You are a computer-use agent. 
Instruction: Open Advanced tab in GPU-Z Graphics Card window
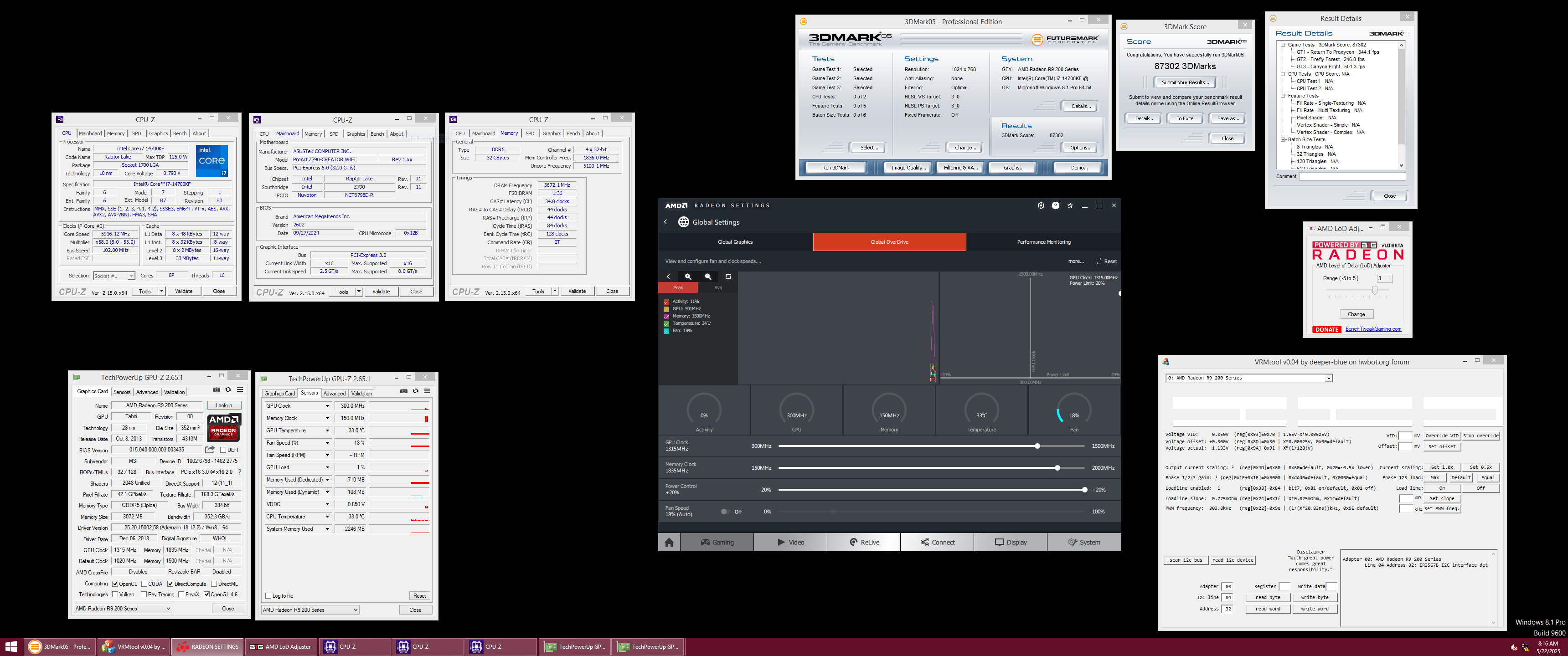tap(147, 393)
